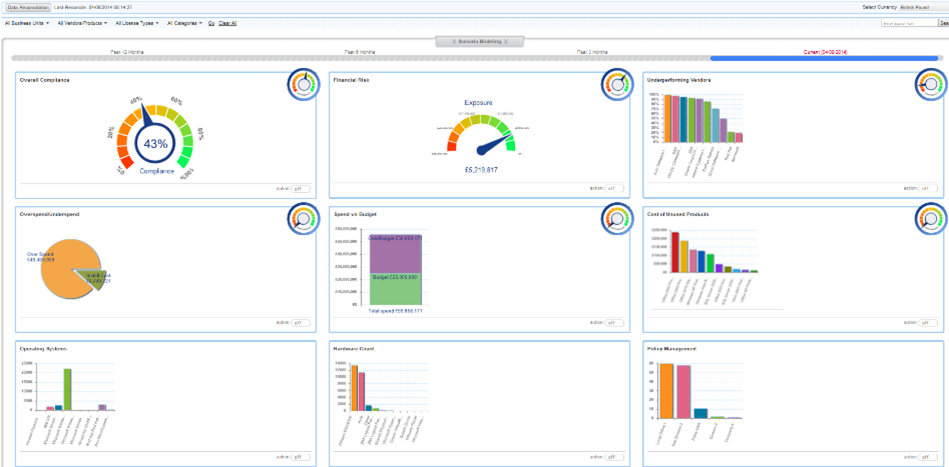Select the Past 12 Months period
This screenshot has width=949, height=467.
click(x=128, y=50)
